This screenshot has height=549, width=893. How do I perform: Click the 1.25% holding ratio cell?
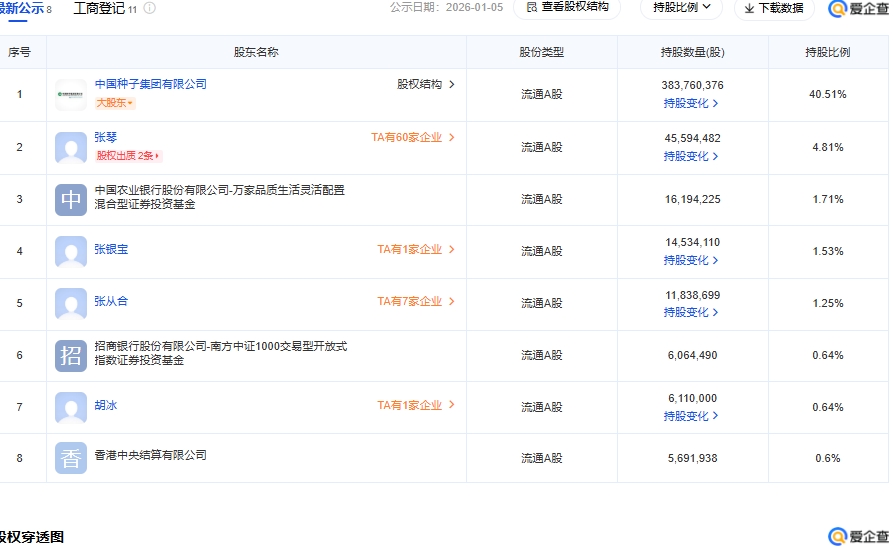(828, 304)
